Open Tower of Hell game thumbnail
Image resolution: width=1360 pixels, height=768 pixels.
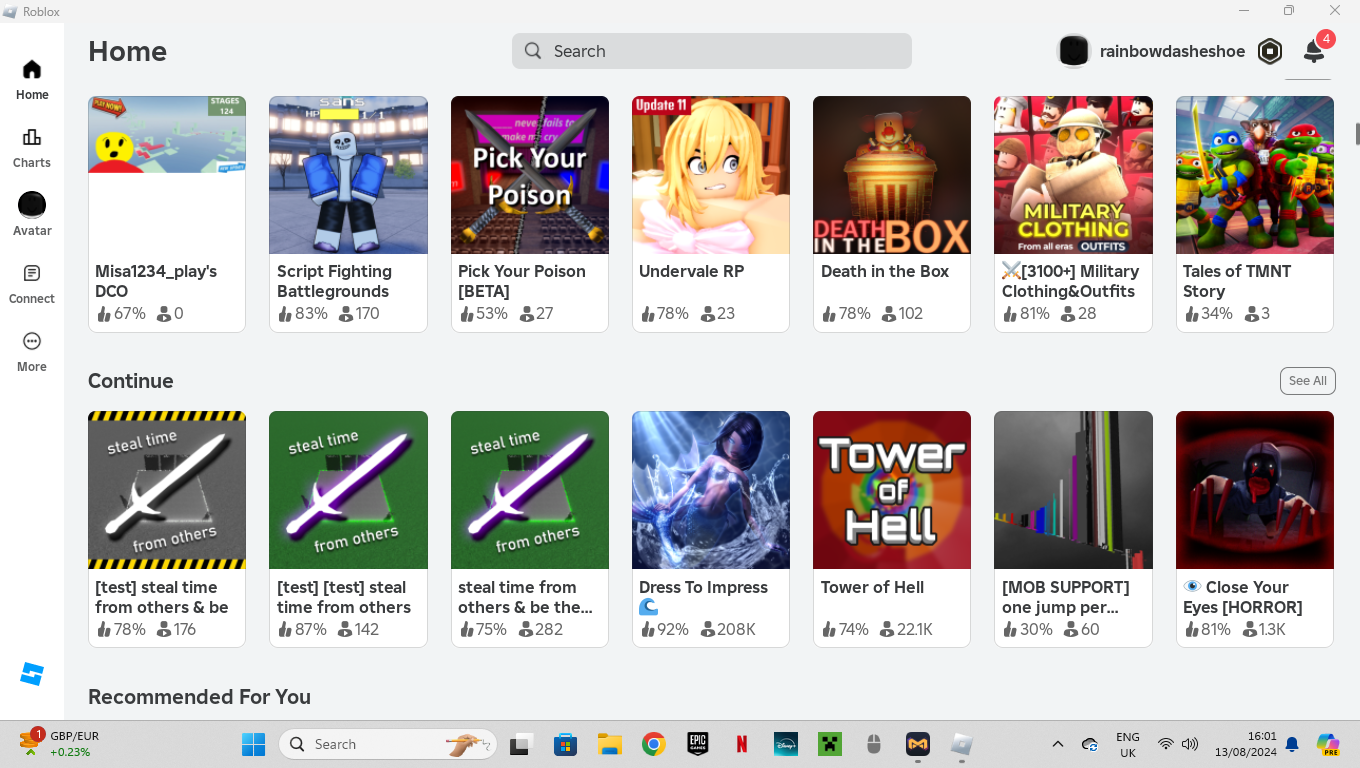pos(892,490)
